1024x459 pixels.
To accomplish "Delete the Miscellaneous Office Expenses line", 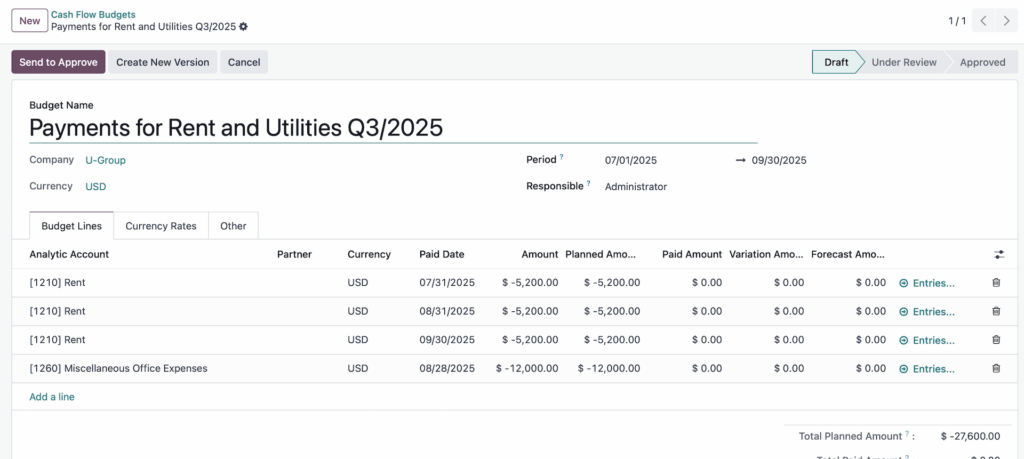I will coord(996,369).
